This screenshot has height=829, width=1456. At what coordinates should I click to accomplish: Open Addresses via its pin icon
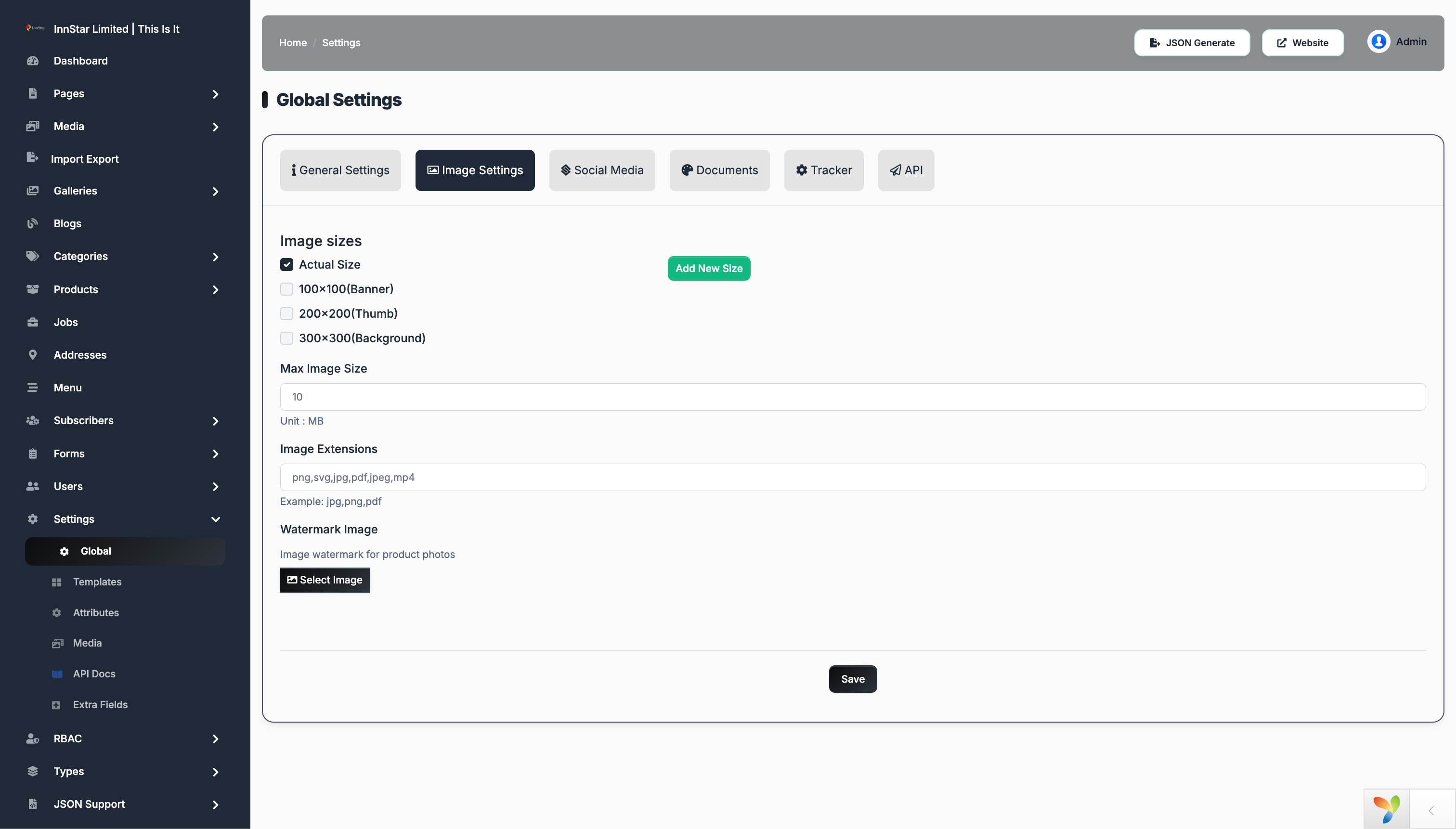pyautogui.click(x=32, y=355)
